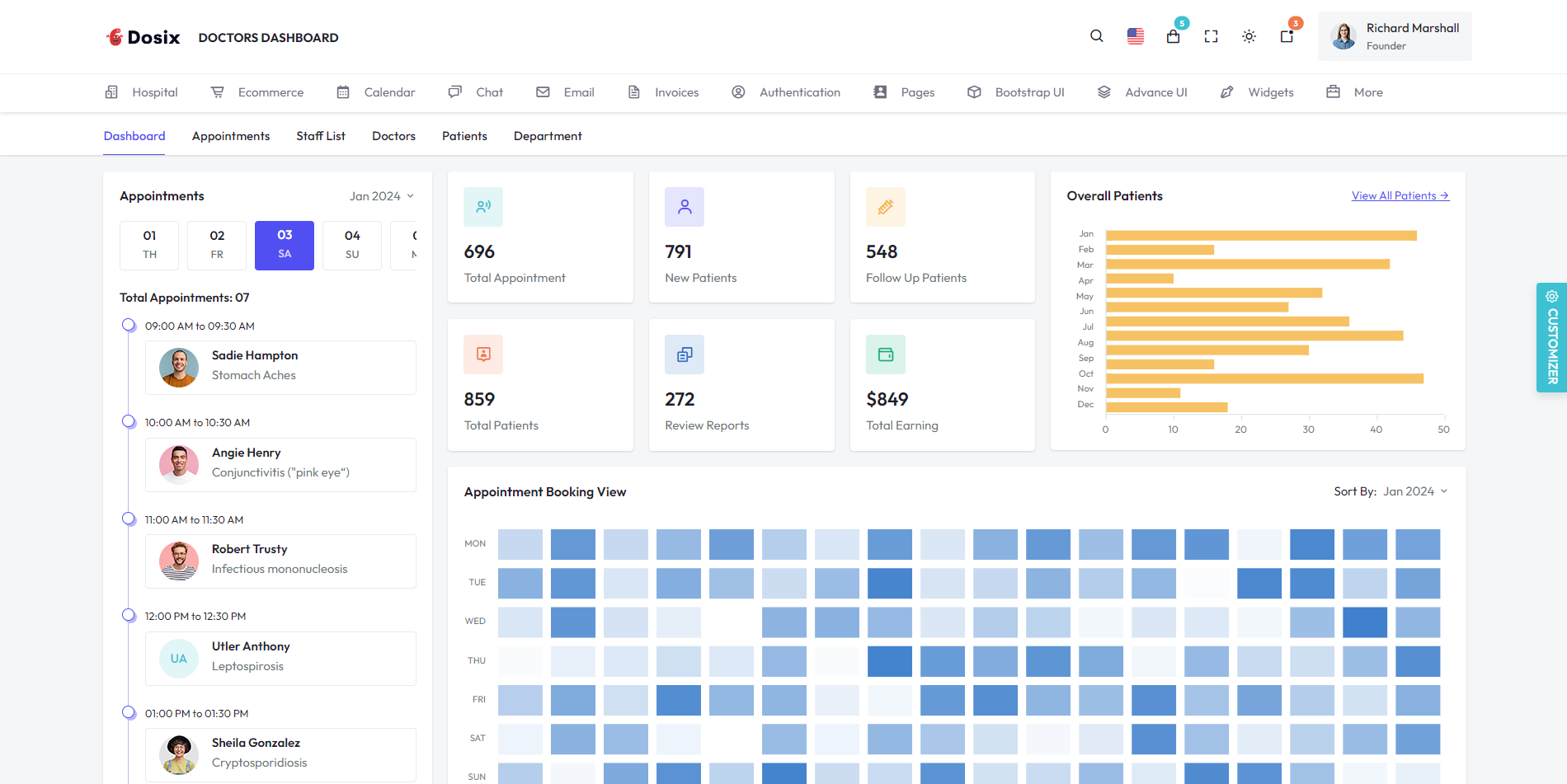The image size is (1567, 784).
Task: Open the Widgets menu item
Action: 1257,92
